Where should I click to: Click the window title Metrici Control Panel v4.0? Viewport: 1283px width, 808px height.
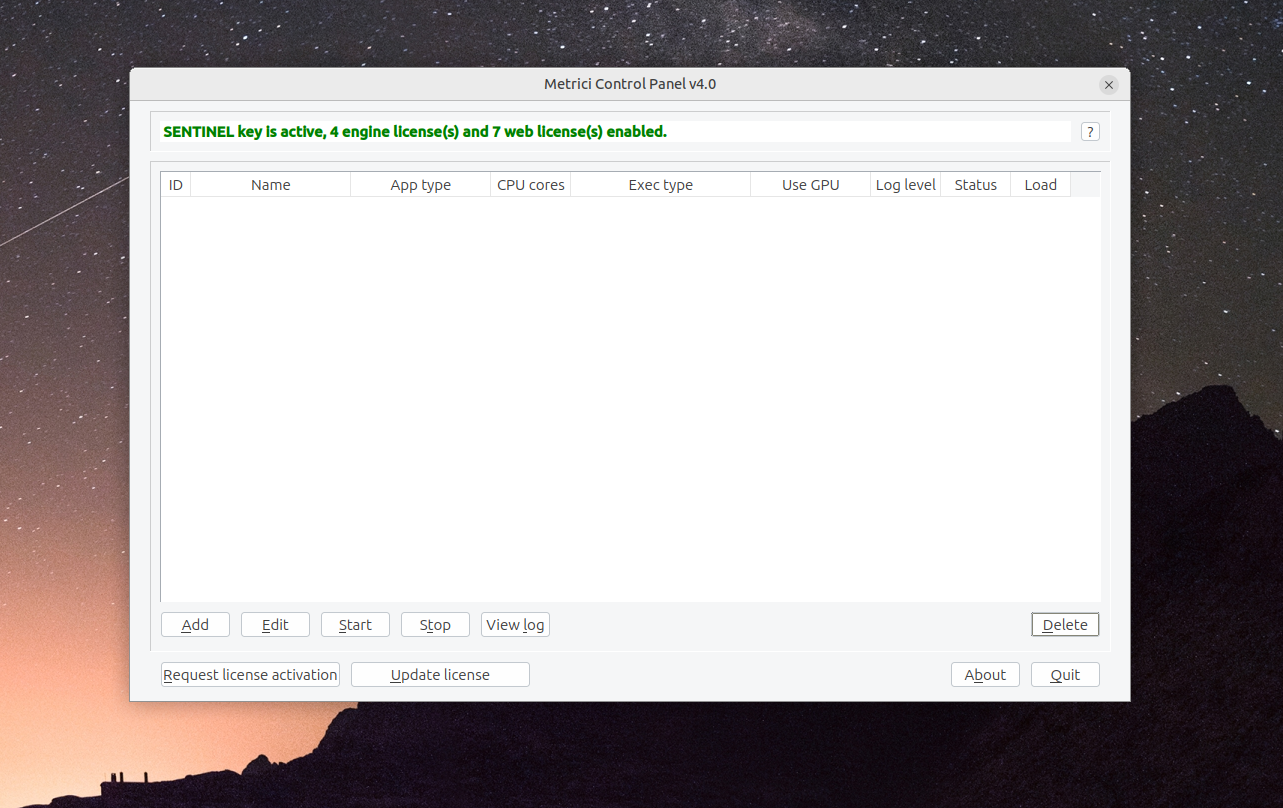[630, 84]
